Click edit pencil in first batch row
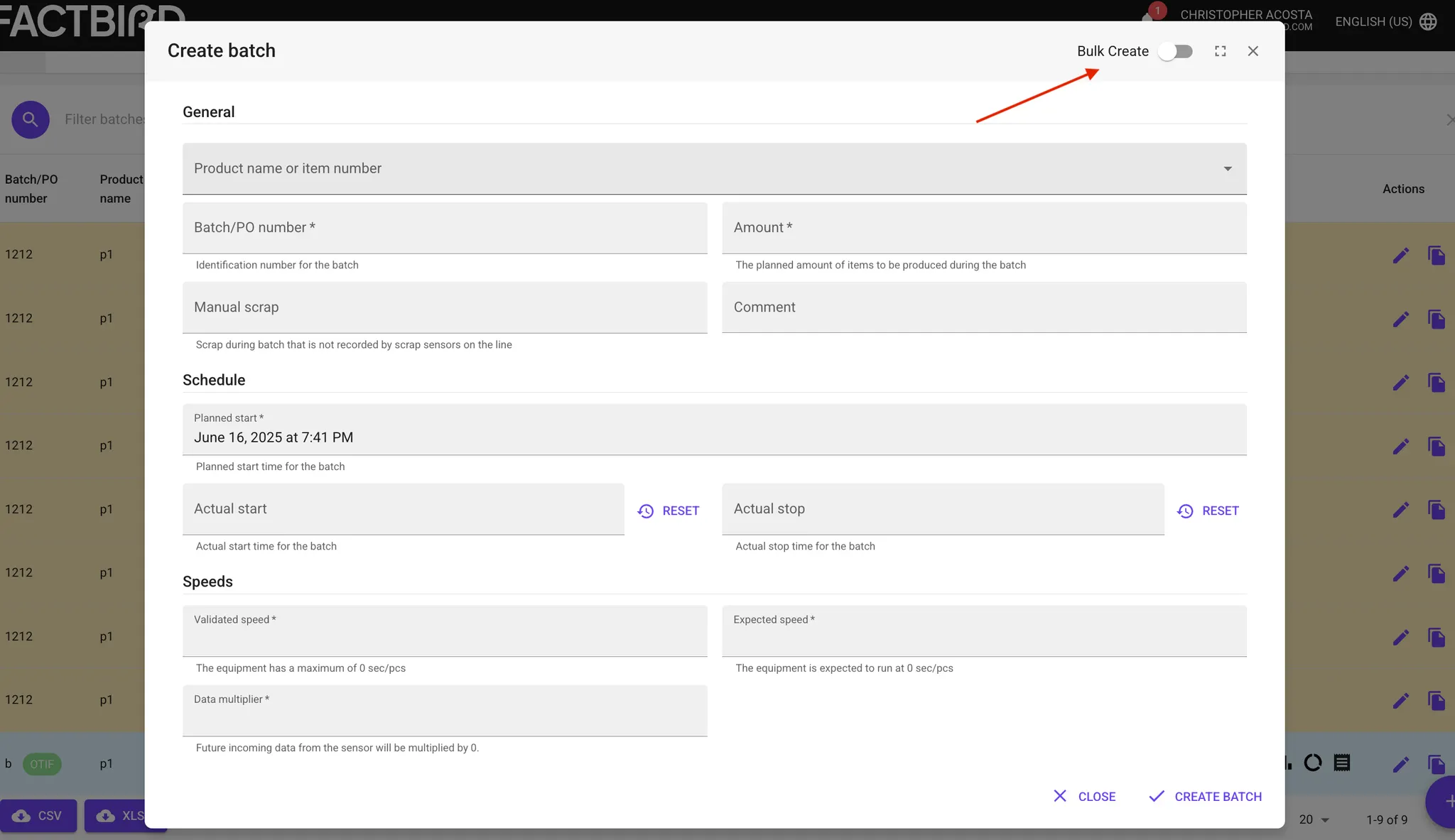 point(1400,256)
